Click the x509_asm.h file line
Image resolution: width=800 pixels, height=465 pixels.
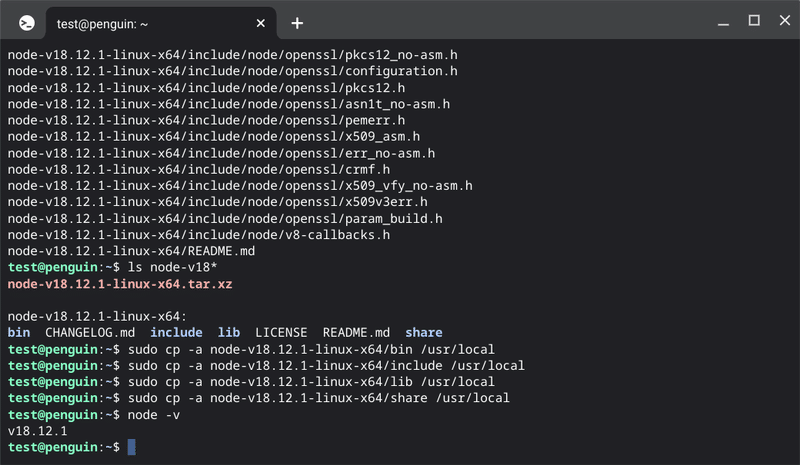214,137
